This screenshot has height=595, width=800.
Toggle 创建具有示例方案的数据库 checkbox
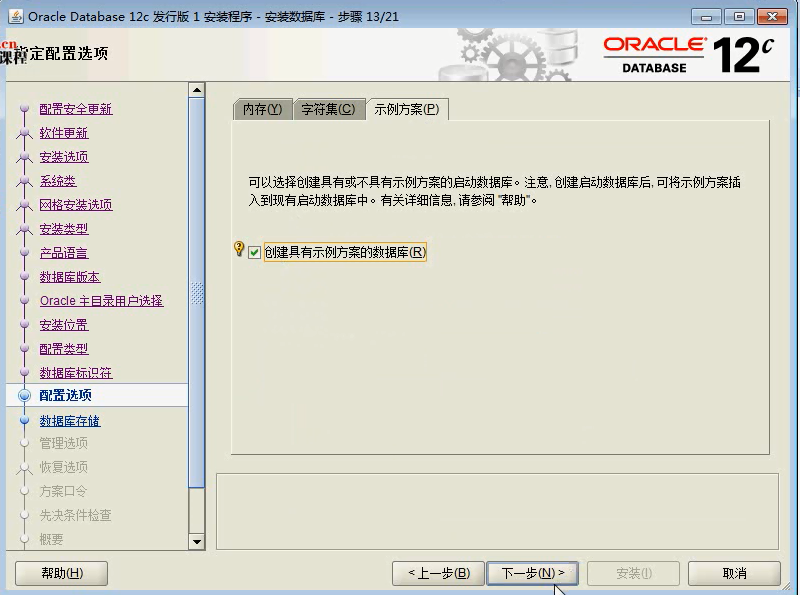(254, 252)
